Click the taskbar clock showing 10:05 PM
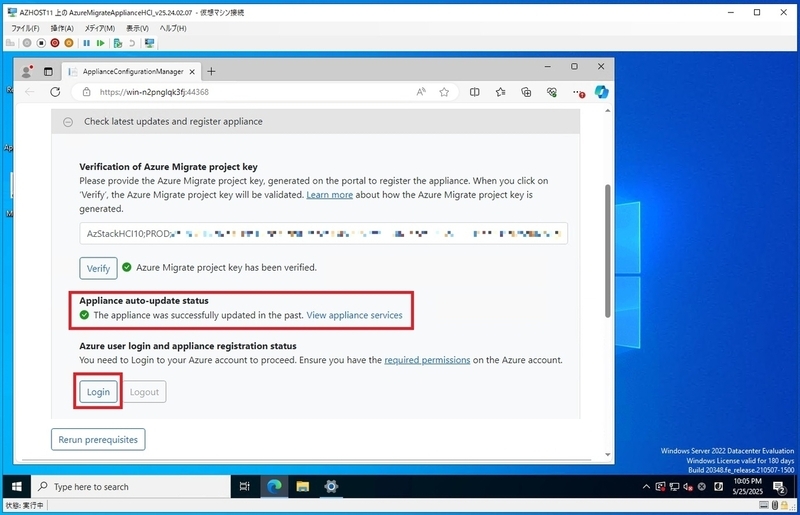The height and width of the screenshot is (515, 800). [x=747, y=487]
